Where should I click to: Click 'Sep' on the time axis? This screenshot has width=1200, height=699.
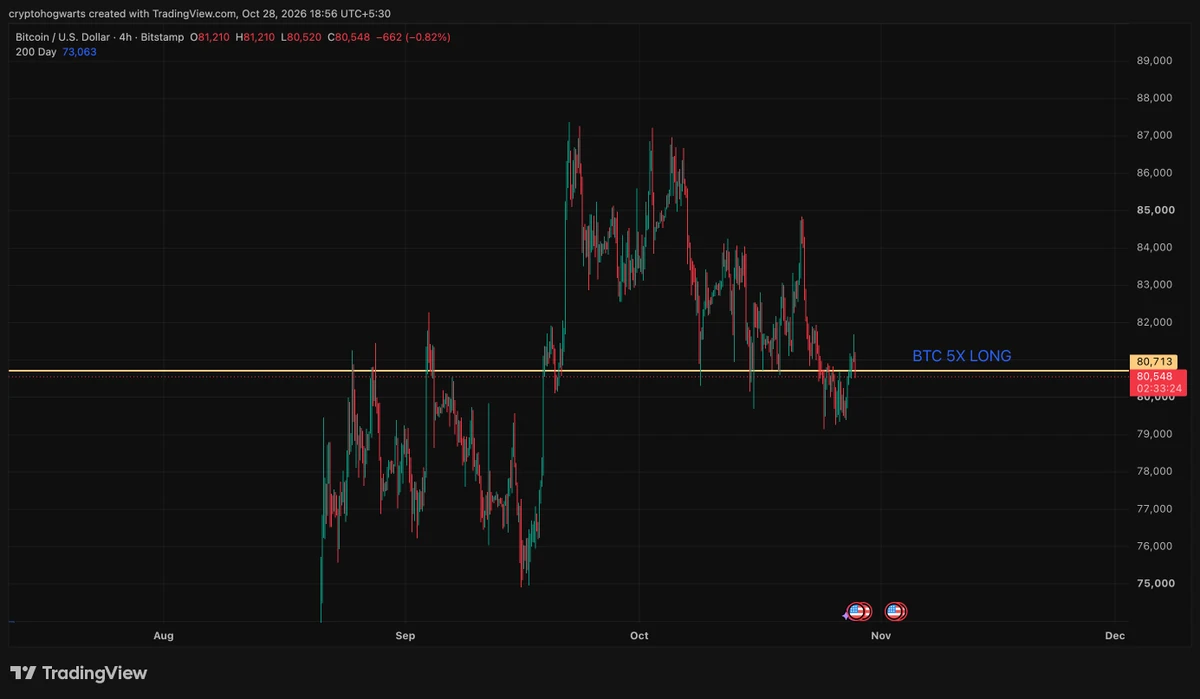click(405, 636)
